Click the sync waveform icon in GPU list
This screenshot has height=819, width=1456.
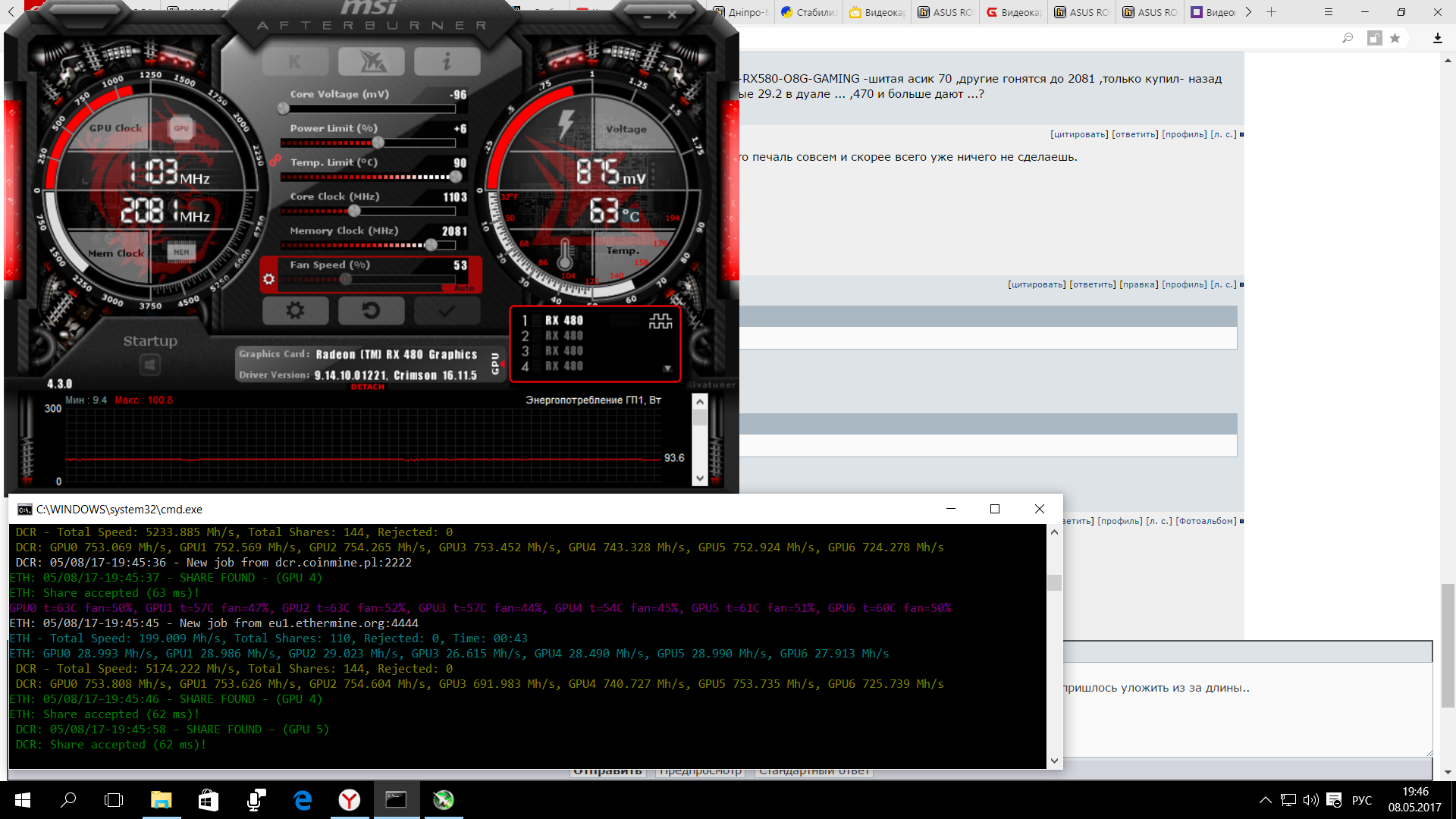pyautogui.click(x=660, y=321)
